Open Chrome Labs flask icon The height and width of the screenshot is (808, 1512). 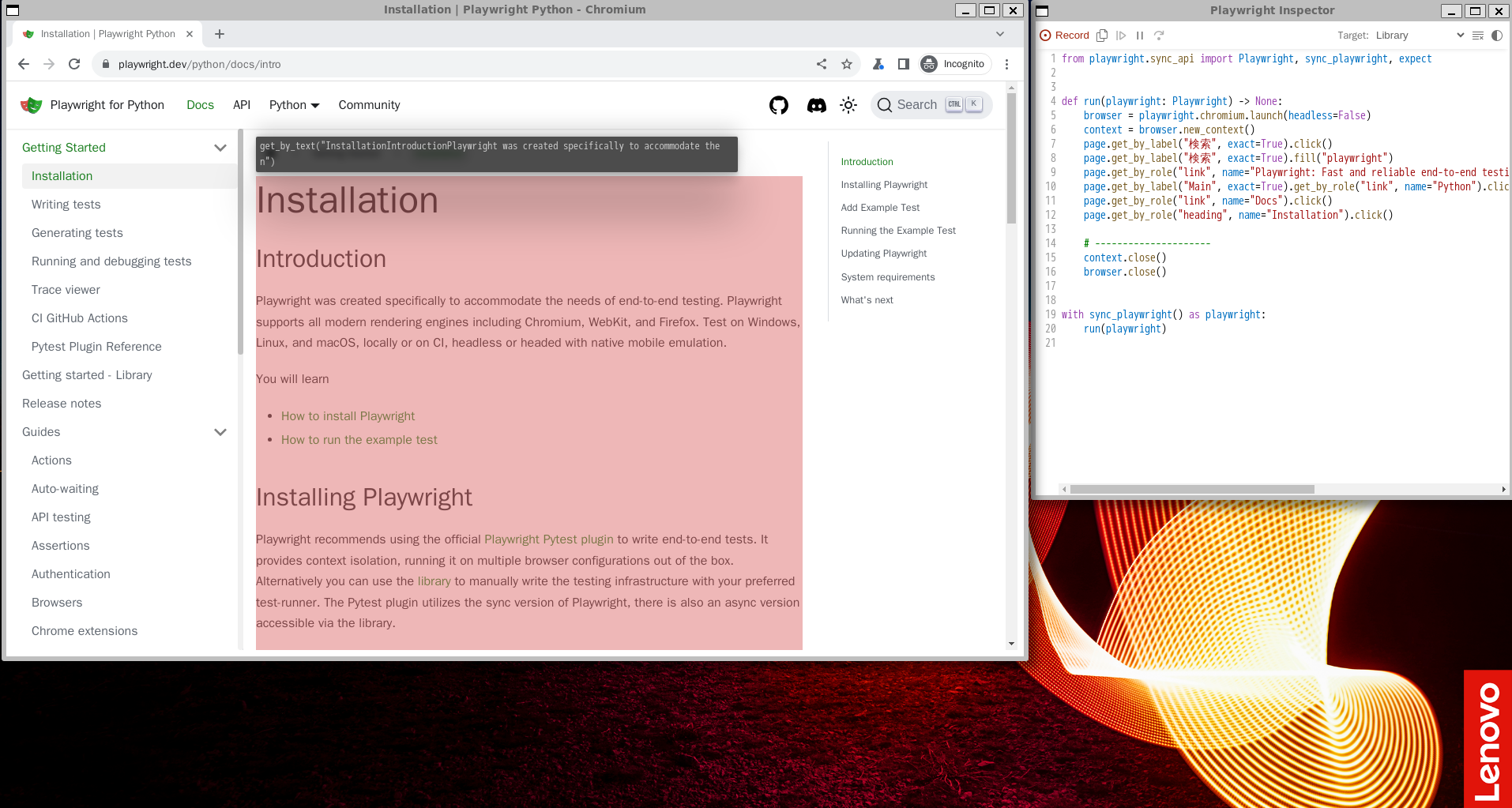click(x=878, y=64)
